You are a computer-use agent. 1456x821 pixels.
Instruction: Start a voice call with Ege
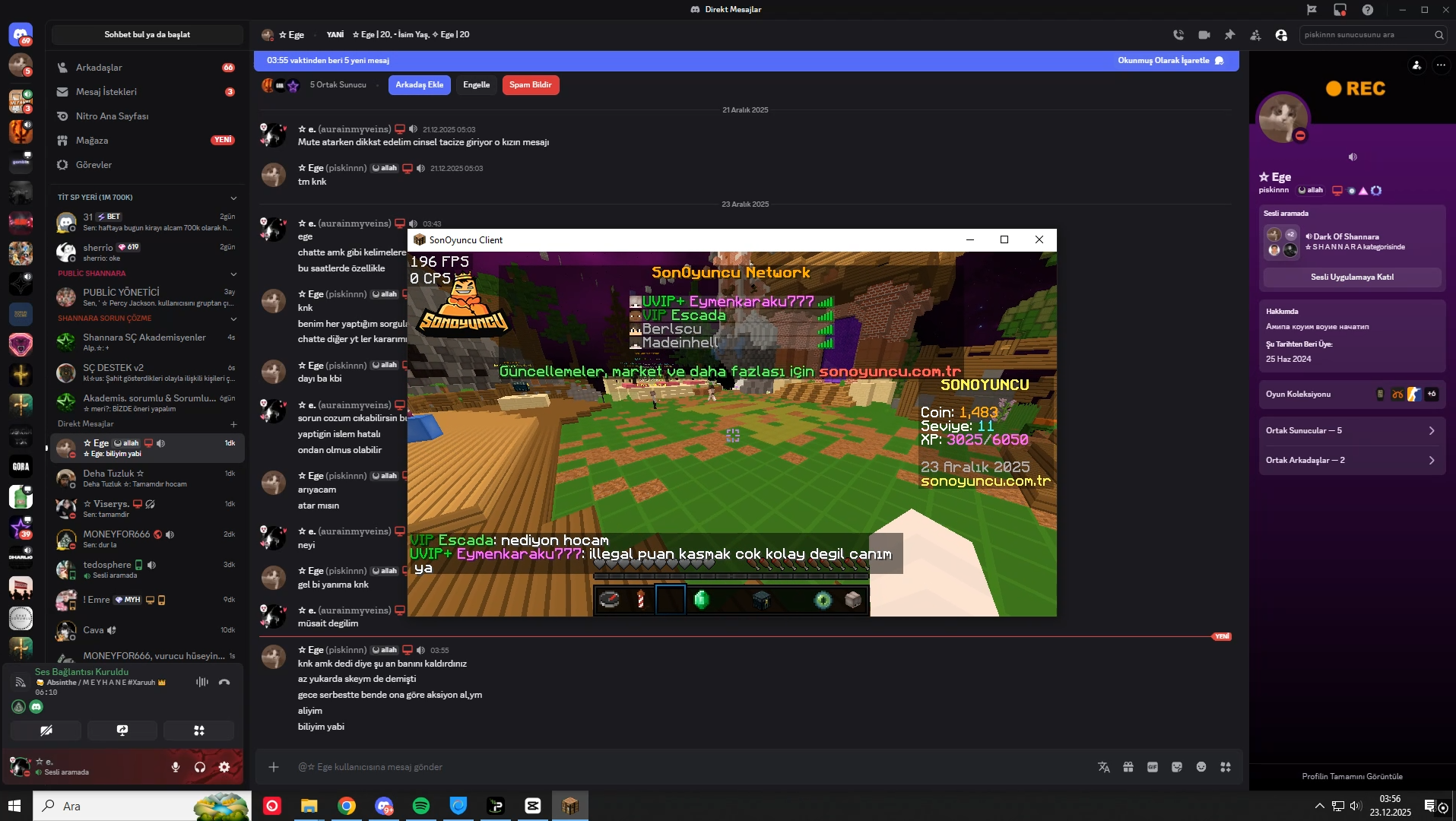pyautogui.click(x=1178, y=35)
